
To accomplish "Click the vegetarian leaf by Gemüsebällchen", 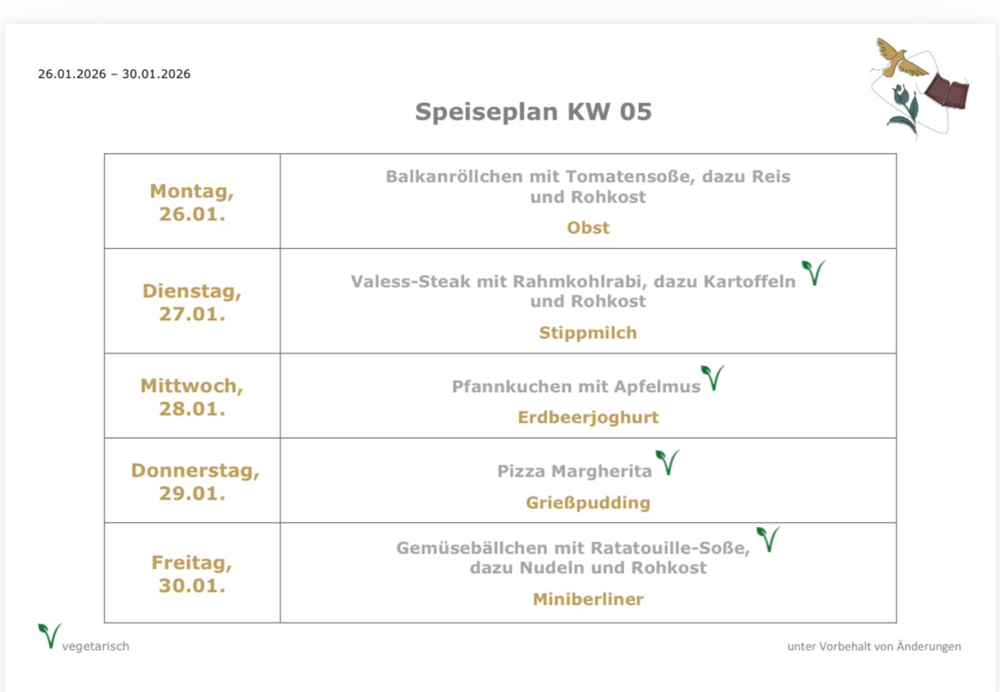I will point(767,540).
